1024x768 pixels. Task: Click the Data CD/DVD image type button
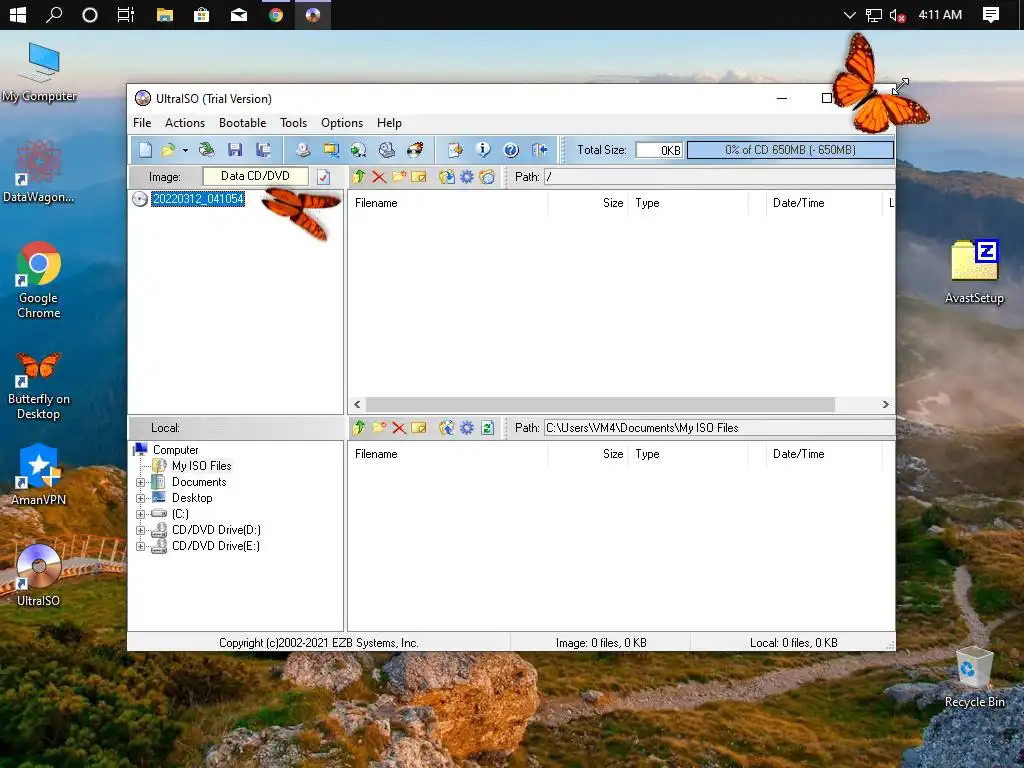pyautogui.click(x=255, y=176)
